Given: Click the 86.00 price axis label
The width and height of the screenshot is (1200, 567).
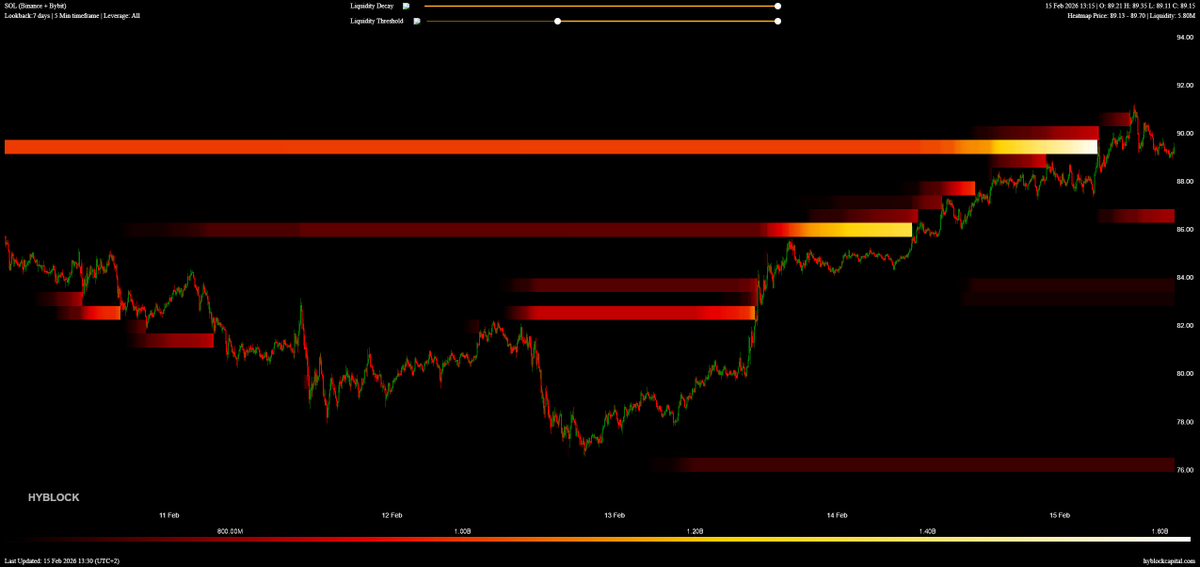Looking at the screenshot, I should pos(1186,229).
